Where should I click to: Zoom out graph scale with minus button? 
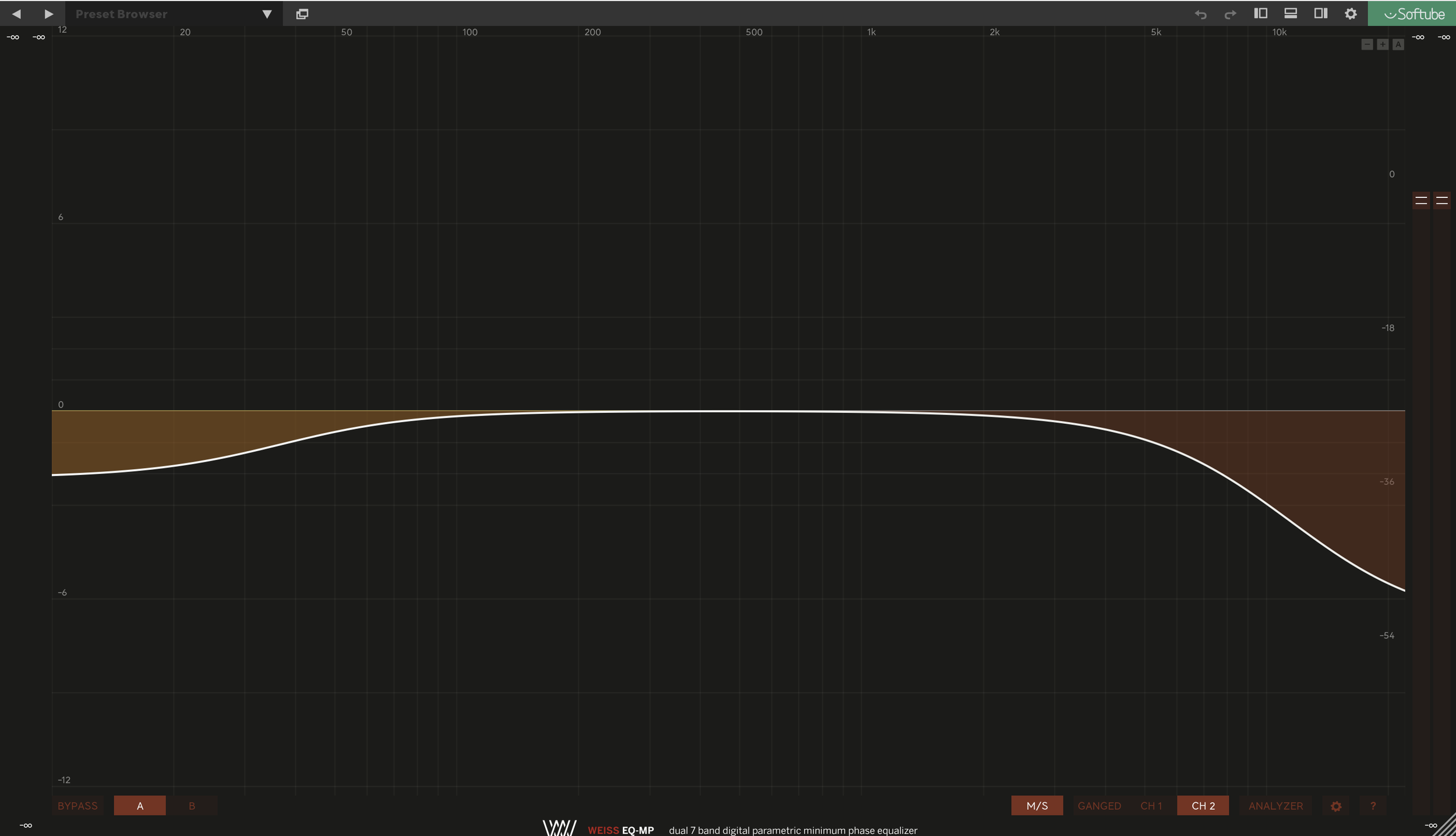pyautogui.click(x=1367, y=45)
